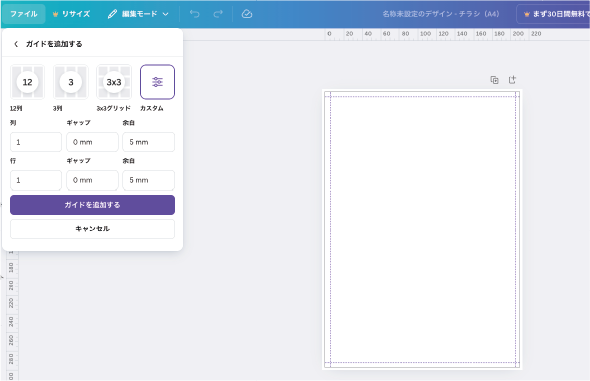Viewport: 590px width, 381px height.
Task: Click the crown icon beside リサイズ
Action: [55, 14]
